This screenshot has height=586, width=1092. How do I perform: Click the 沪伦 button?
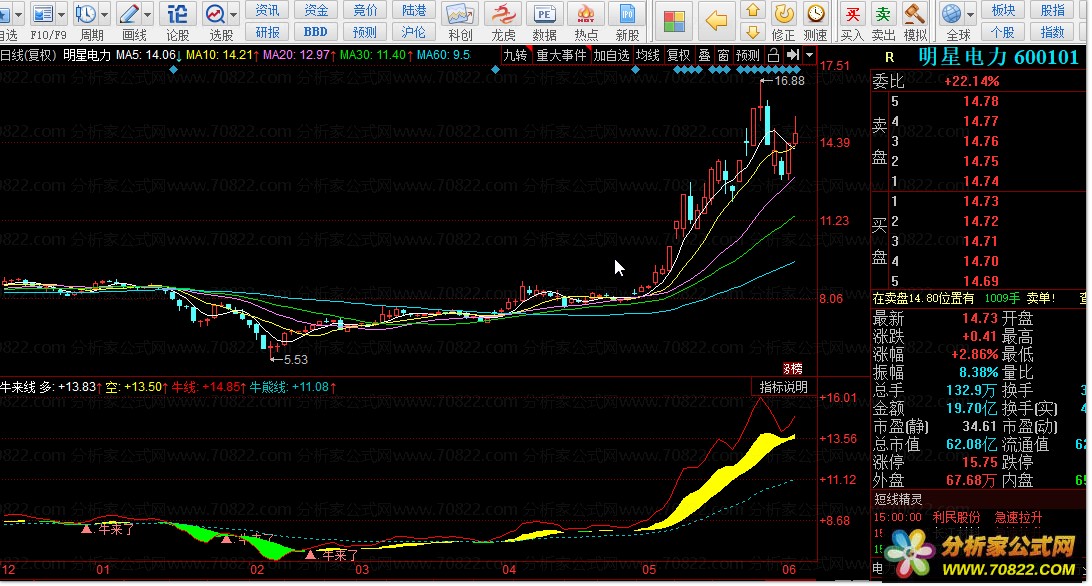[414, 32]
